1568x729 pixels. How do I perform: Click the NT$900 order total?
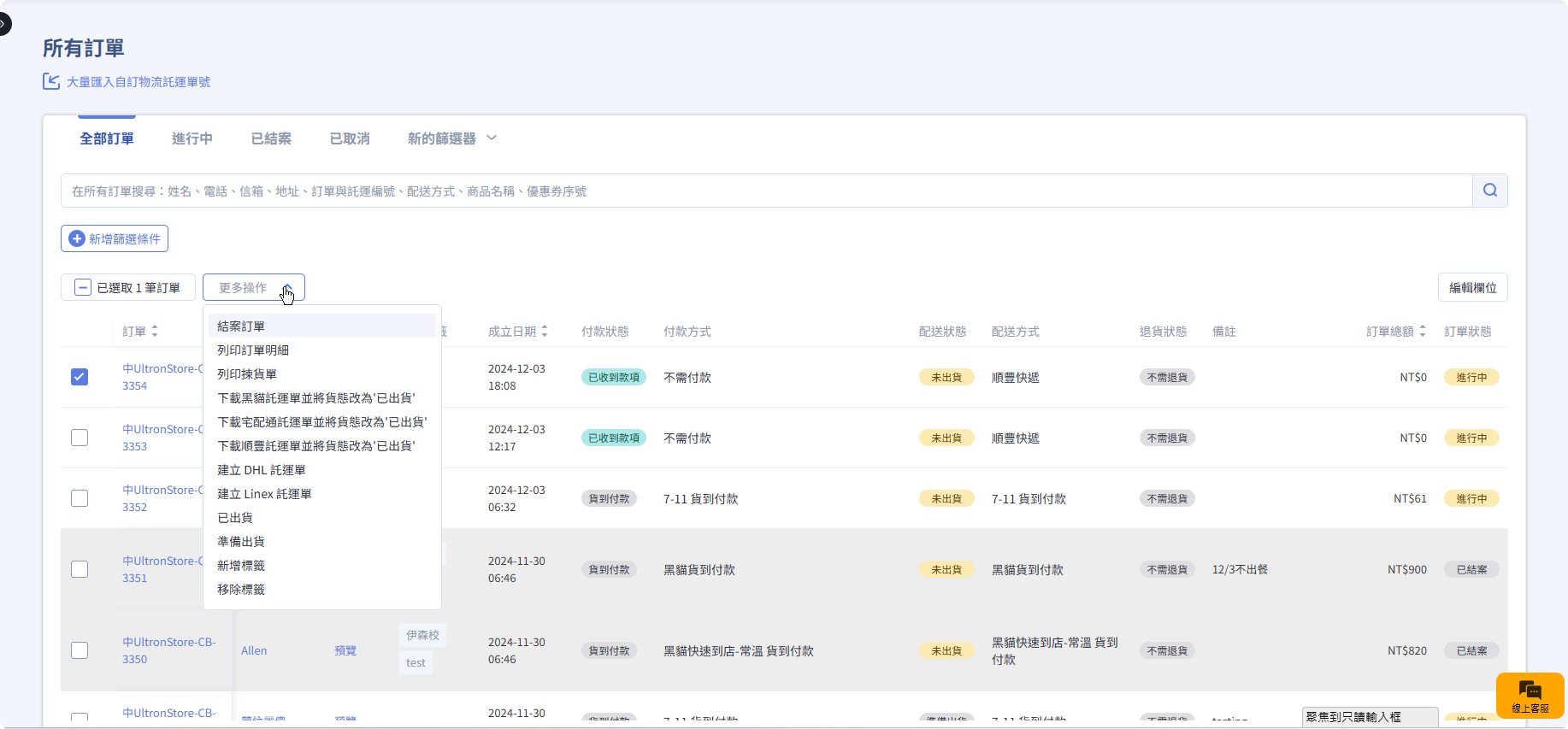(1407, 569)
